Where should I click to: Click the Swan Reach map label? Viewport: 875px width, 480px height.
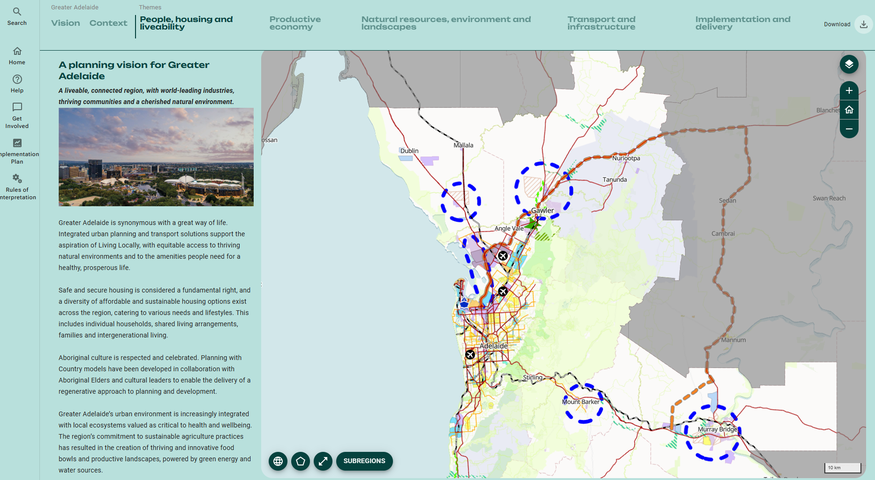[x=829, y=198]
